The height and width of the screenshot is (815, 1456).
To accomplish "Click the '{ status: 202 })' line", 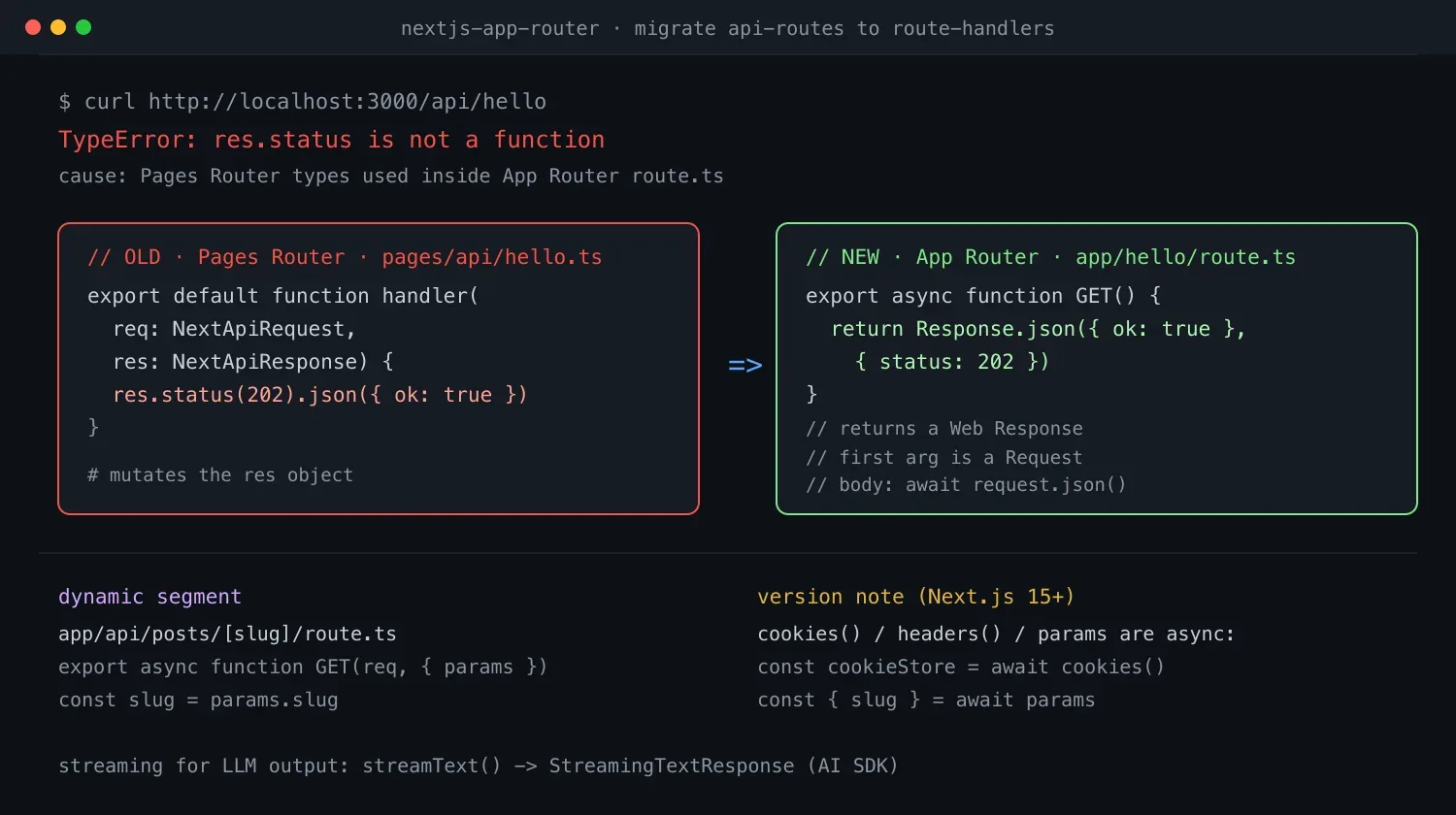I will [x=952, y=362].
